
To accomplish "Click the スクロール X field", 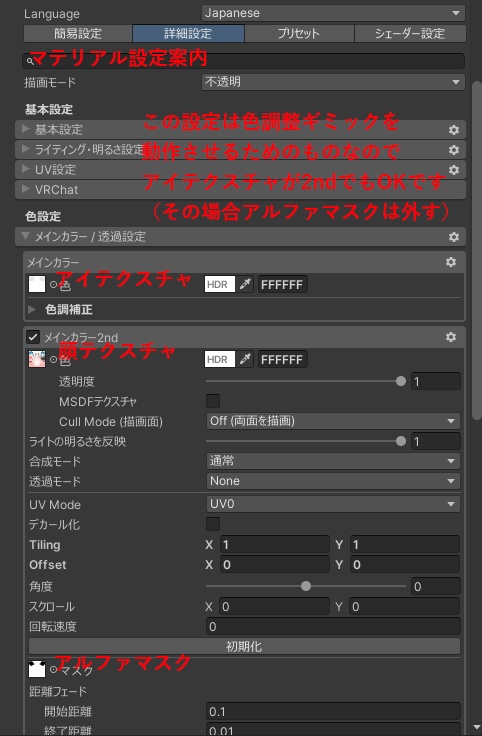I will (x=275, y=606).
